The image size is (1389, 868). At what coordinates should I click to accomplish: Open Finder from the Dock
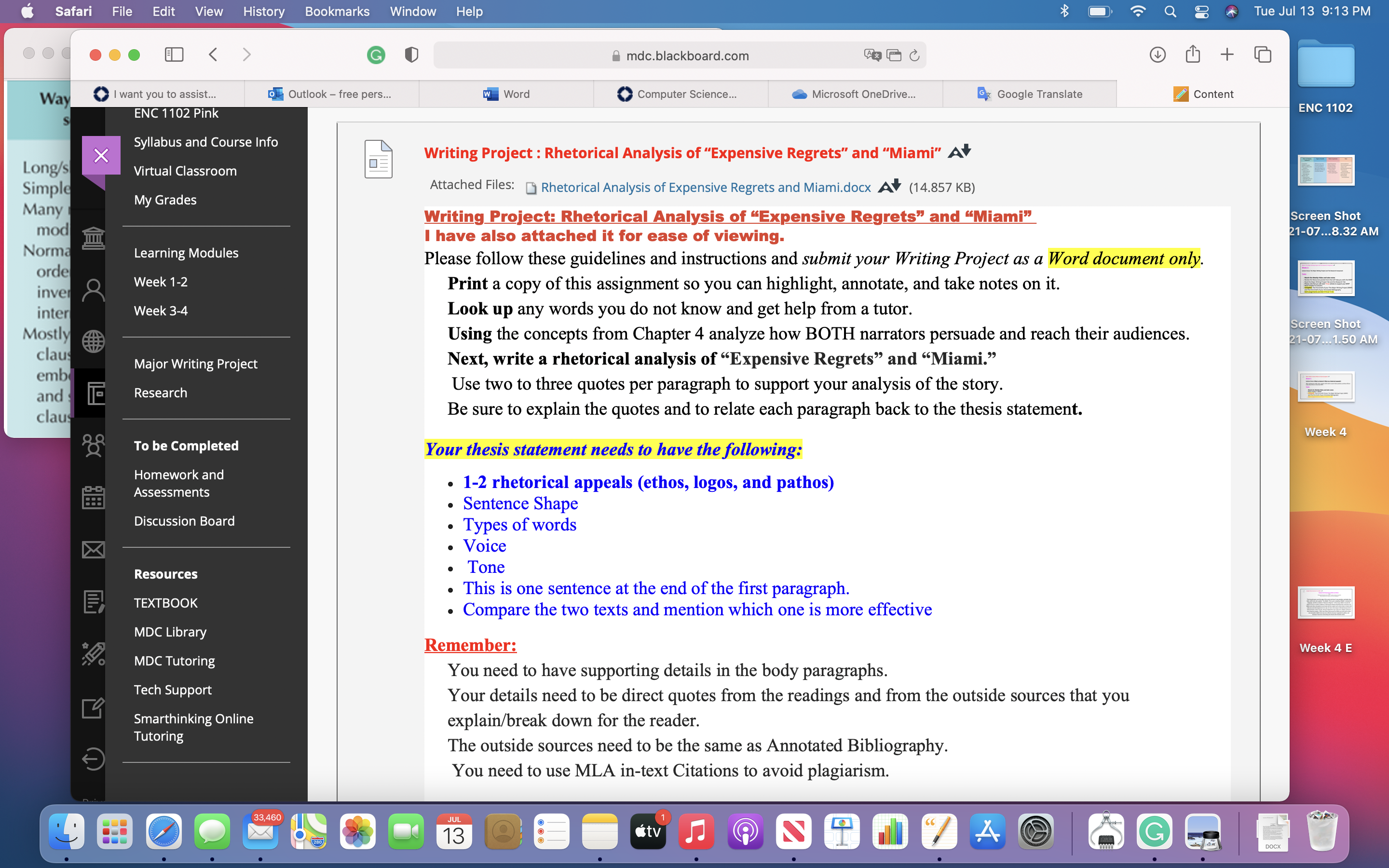tap(67, 831)
